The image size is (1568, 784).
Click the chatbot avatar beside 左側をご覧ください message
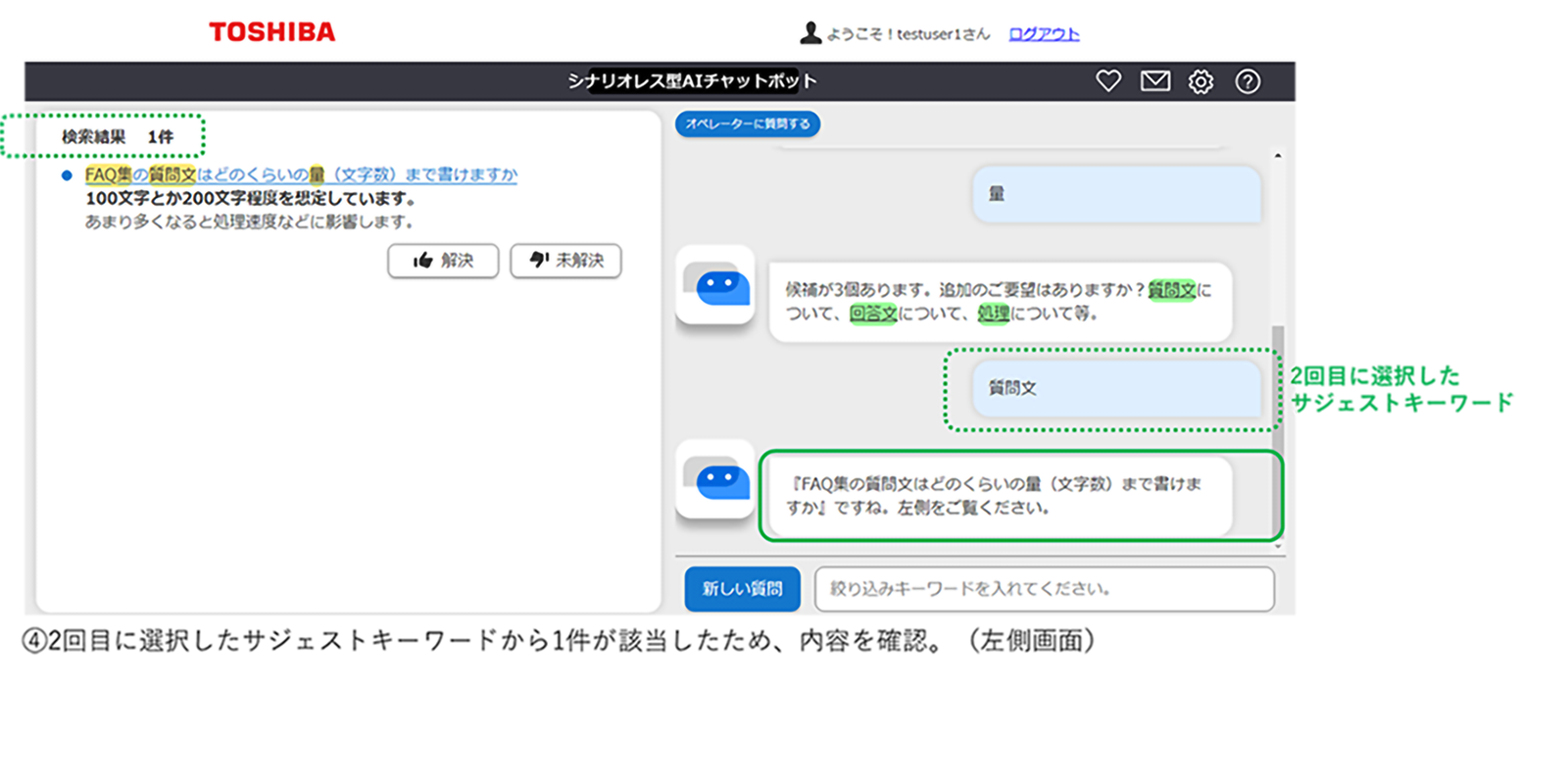pos(715,478)
